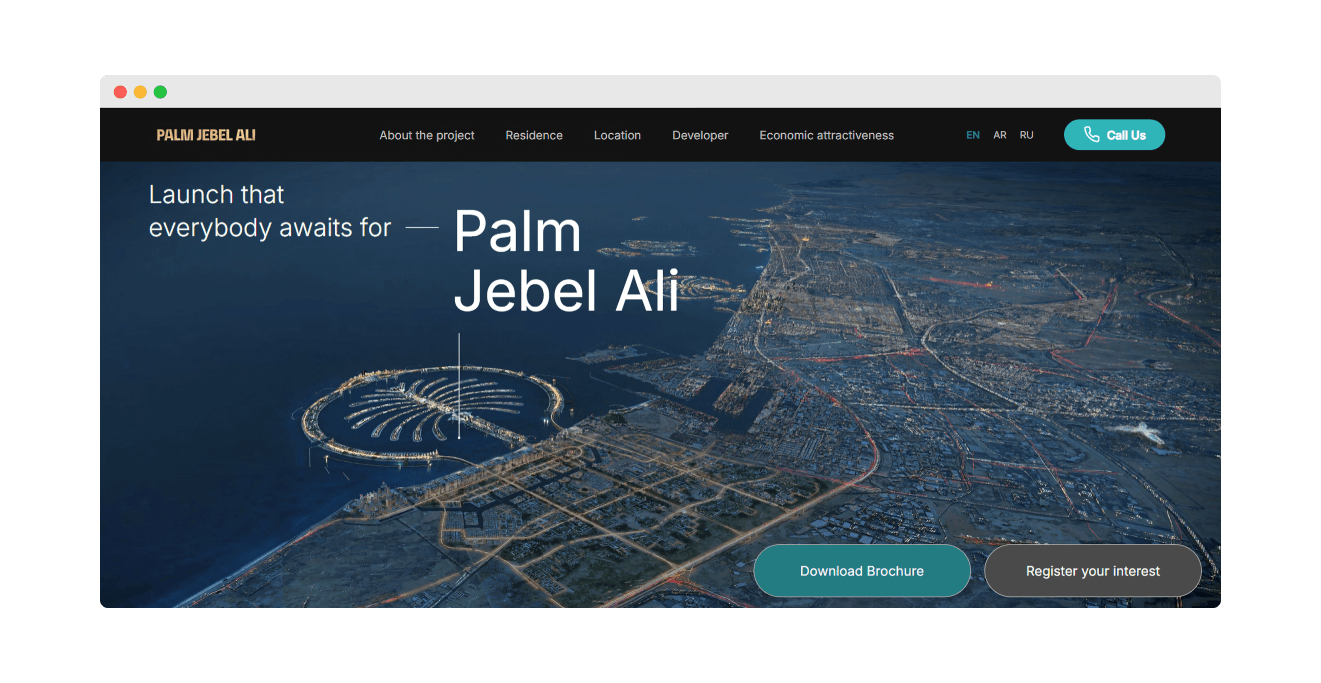Screen dimensions: 1321x683
Task: Switch language to RU
Action: pos(1027,135)
